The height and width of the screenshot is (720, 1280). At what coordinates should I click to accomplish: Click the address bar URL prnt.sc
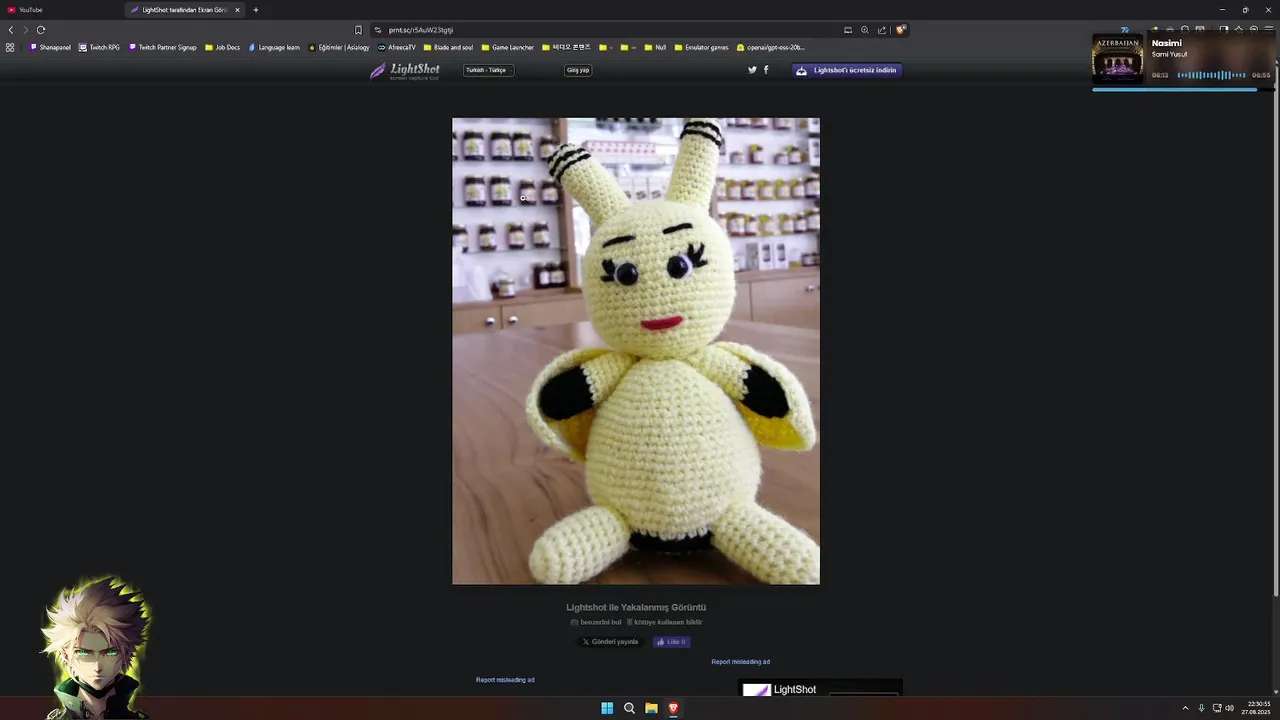(421, 30)
